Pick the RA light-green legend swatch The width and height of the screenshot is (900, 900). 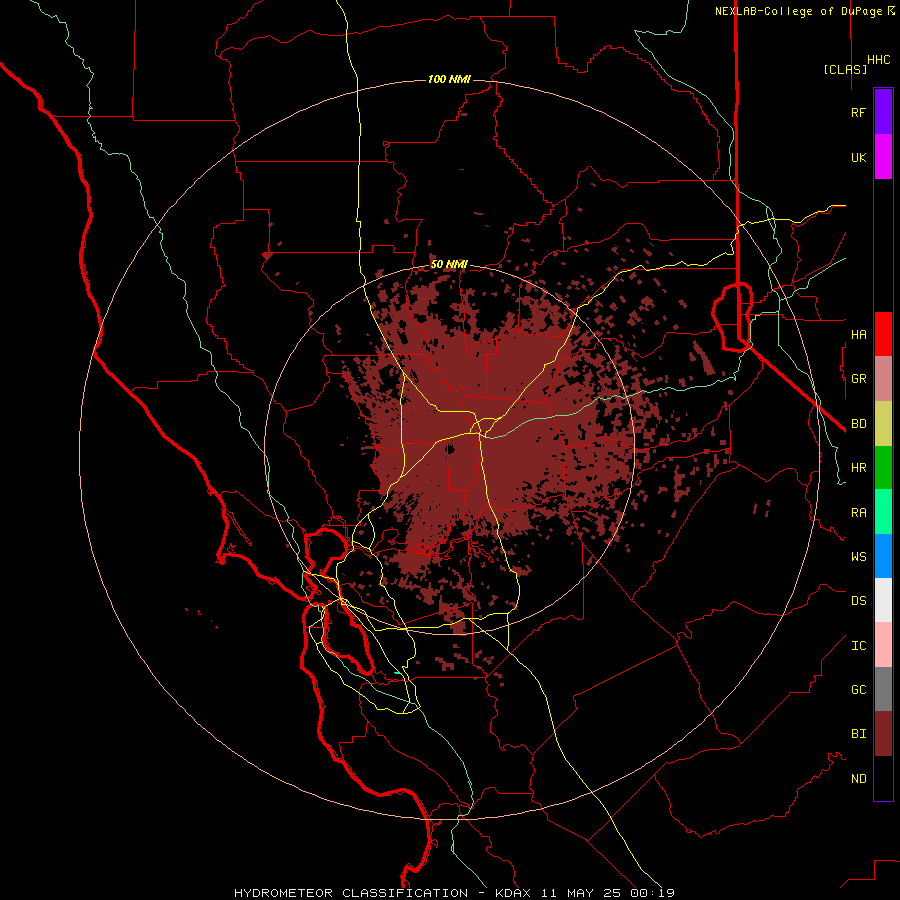point(883,512)
